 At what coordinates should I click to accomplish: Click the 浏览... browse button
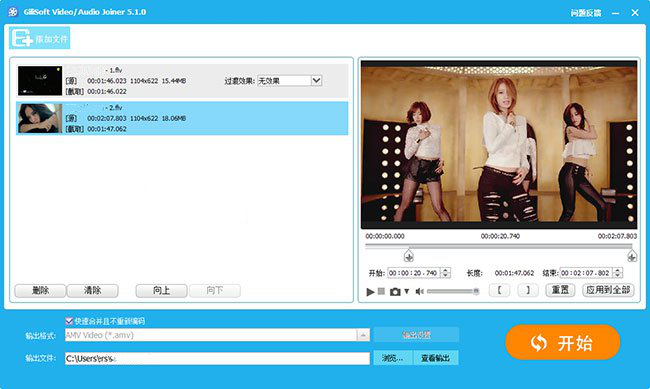[393, 358]
